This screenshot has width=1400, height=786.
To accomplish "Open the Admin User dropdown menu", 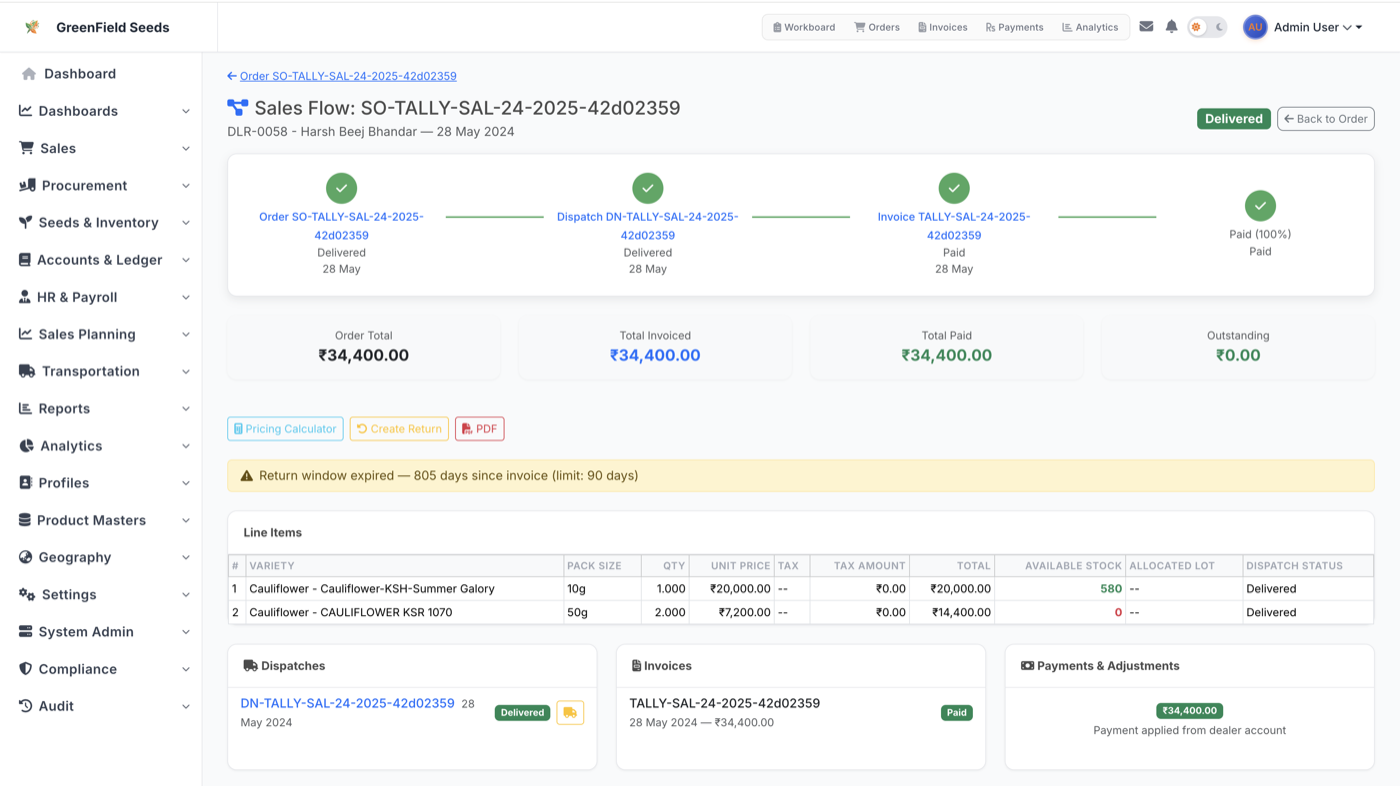I will coord(1317,27).
